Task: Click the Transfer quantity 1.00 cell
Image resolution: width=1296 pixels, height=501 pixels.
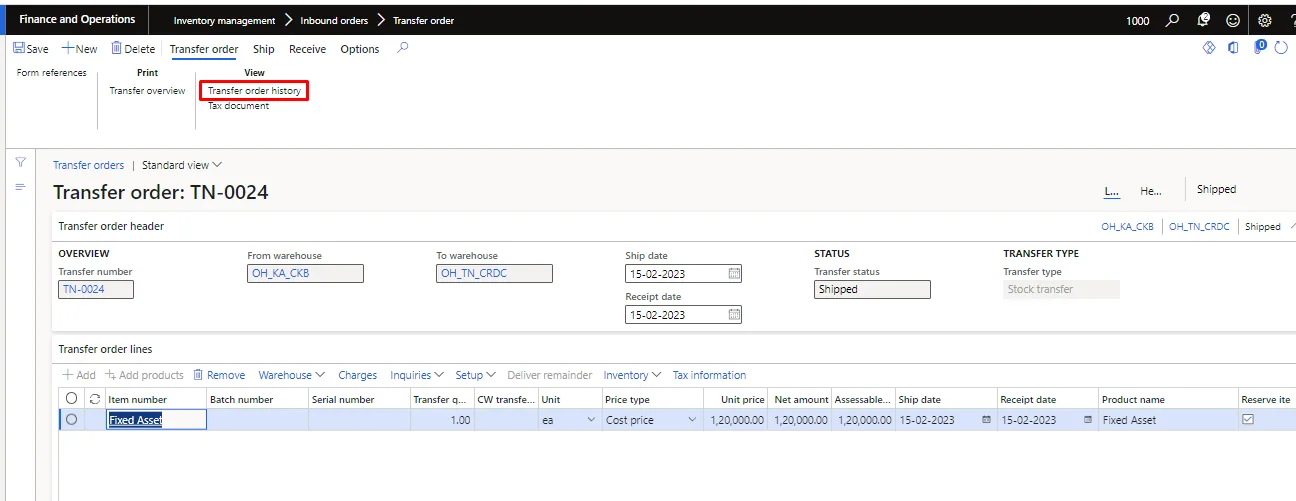Action: point(442,420)
